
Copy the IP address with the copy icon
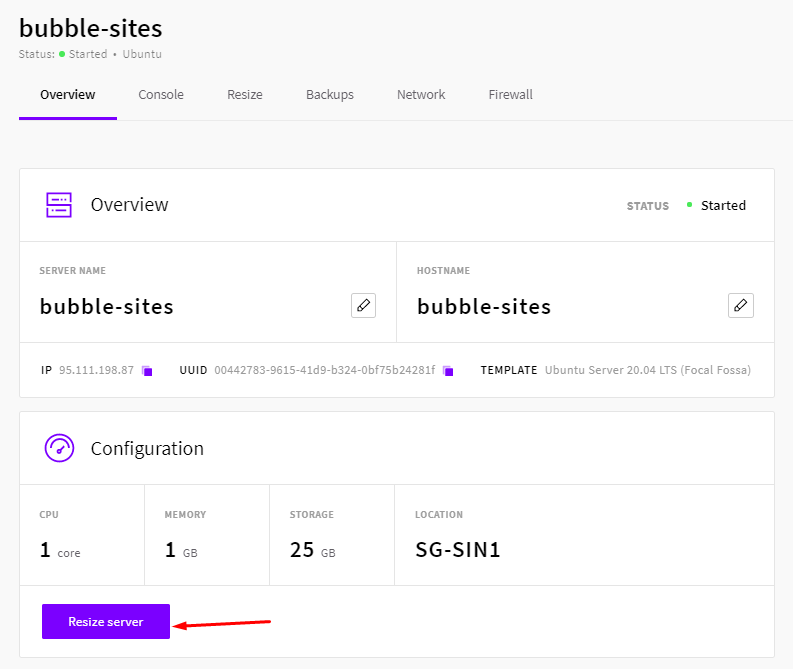pyautogui.click(x=147, y=371)
